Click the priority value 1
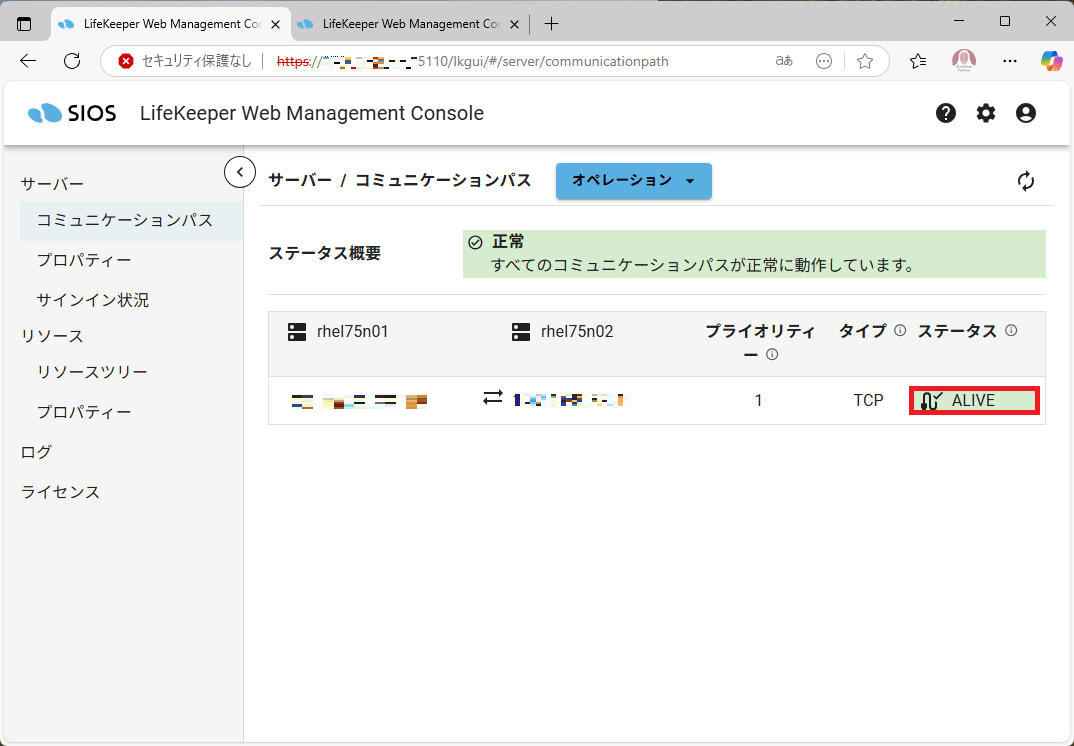This screenshot has height=746, width=1074. pyautogui.click(x=758, y=400)
